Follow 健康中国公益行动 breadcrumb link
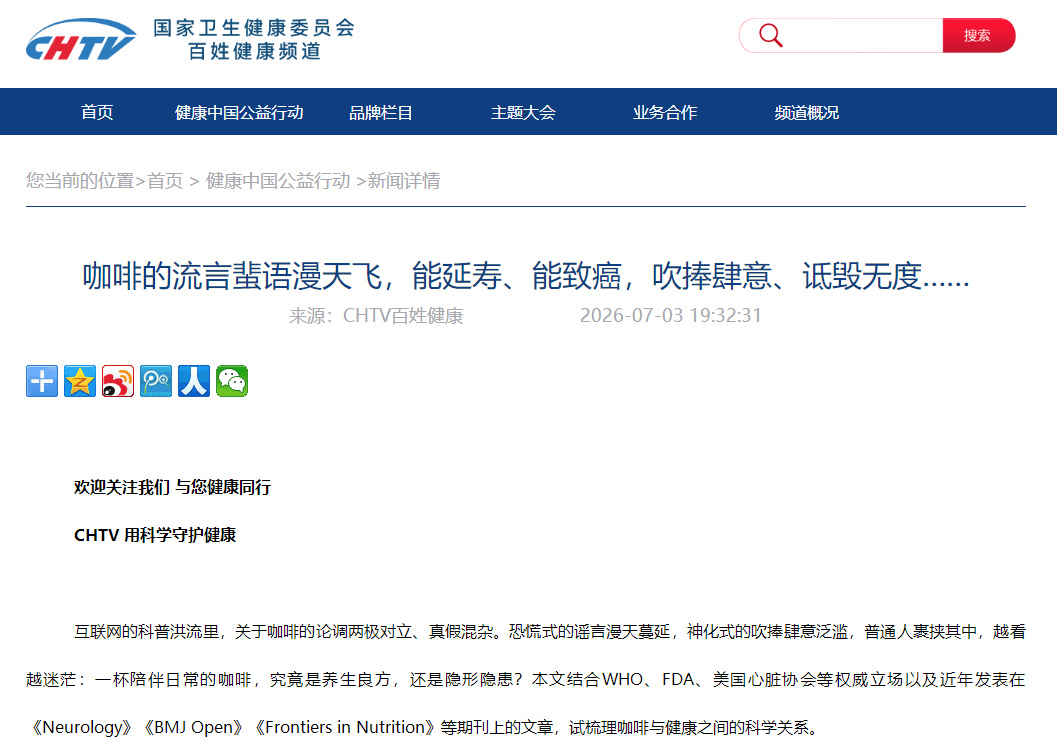Image resolution: width=1057 pixels, height=747 pixels. click(x=278, y=181)
